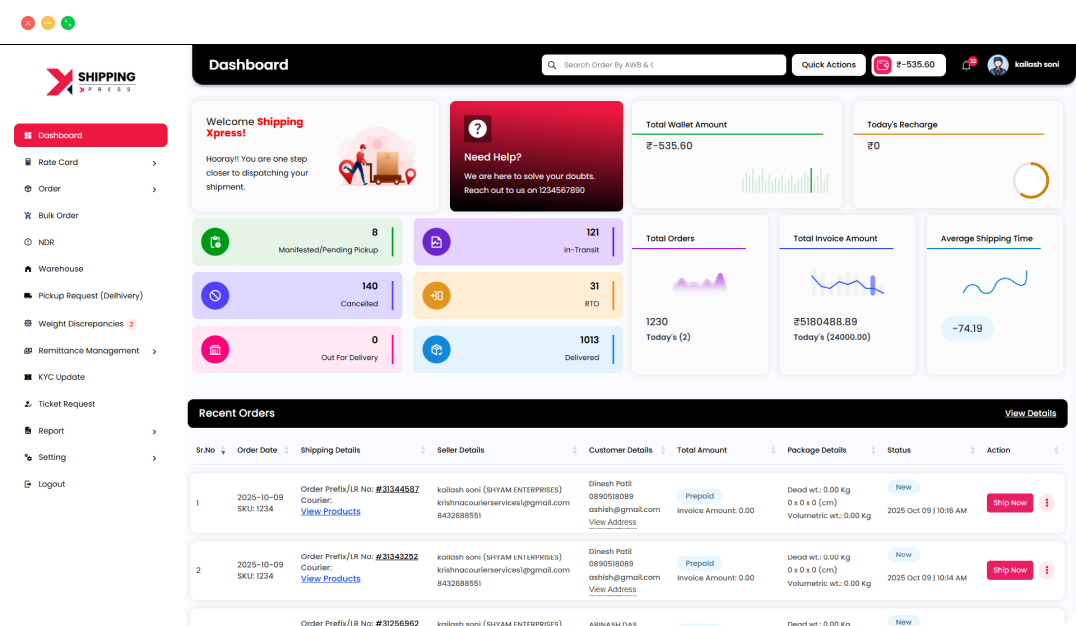Image resolution: width=1076 pixels, height=626 pixels.
Task: Click the Out For Delivery pink icon
Action: point(215,349)
